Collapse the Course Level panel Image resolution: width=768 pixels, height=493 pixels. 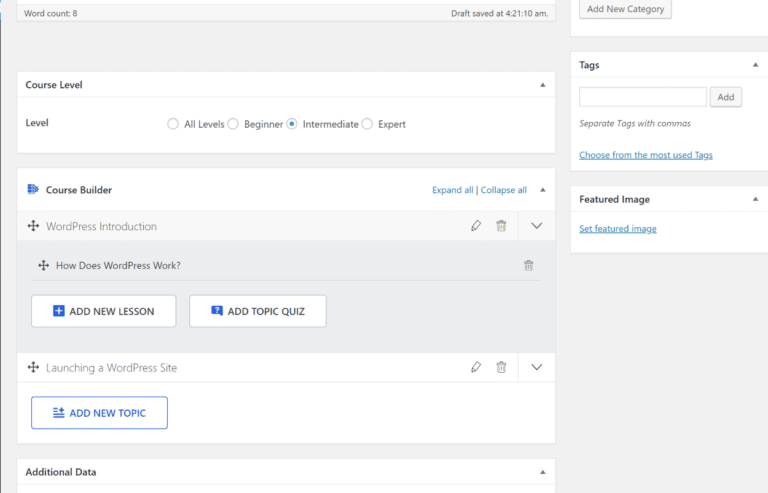coord(543,85)
